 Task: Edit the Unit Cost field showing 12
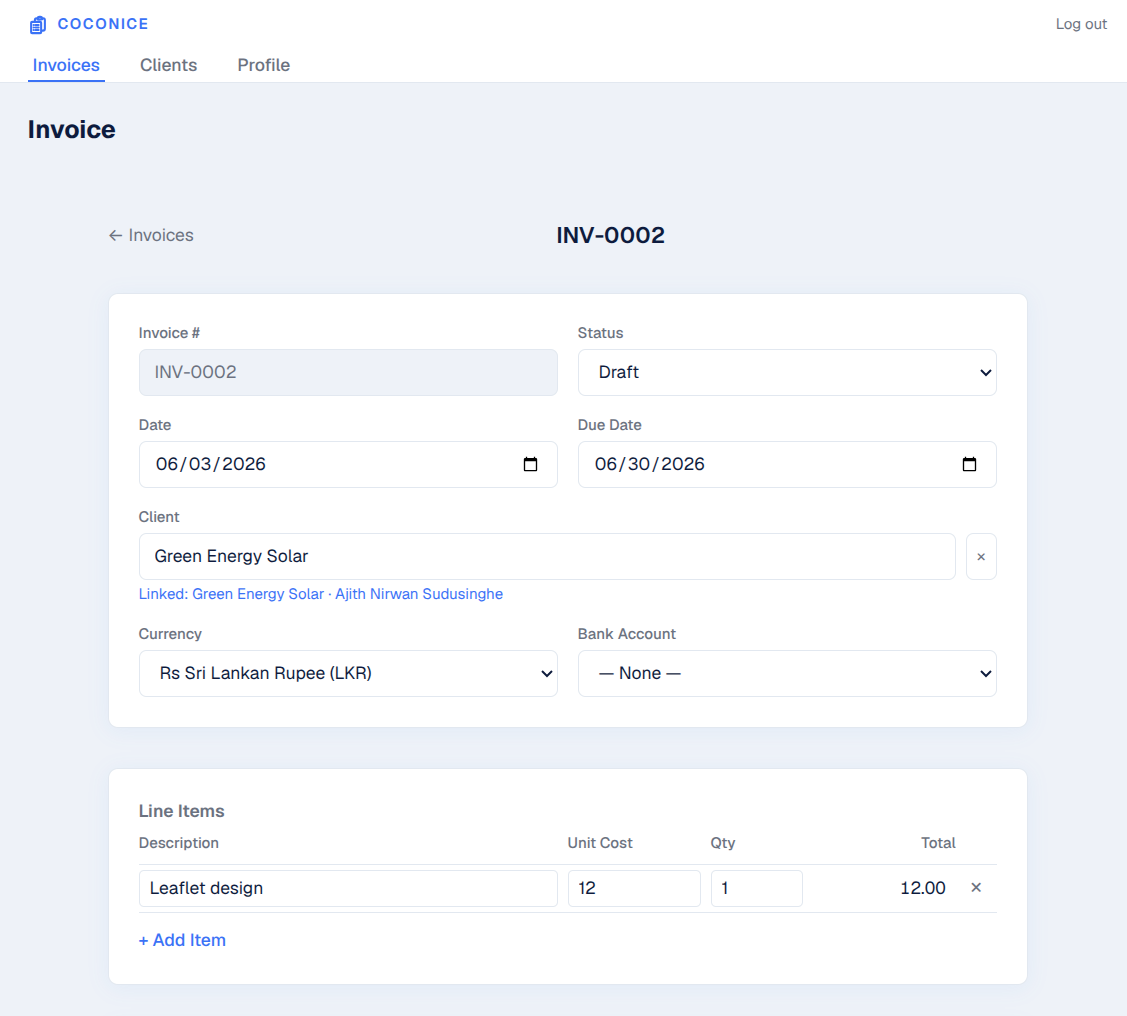634,888
